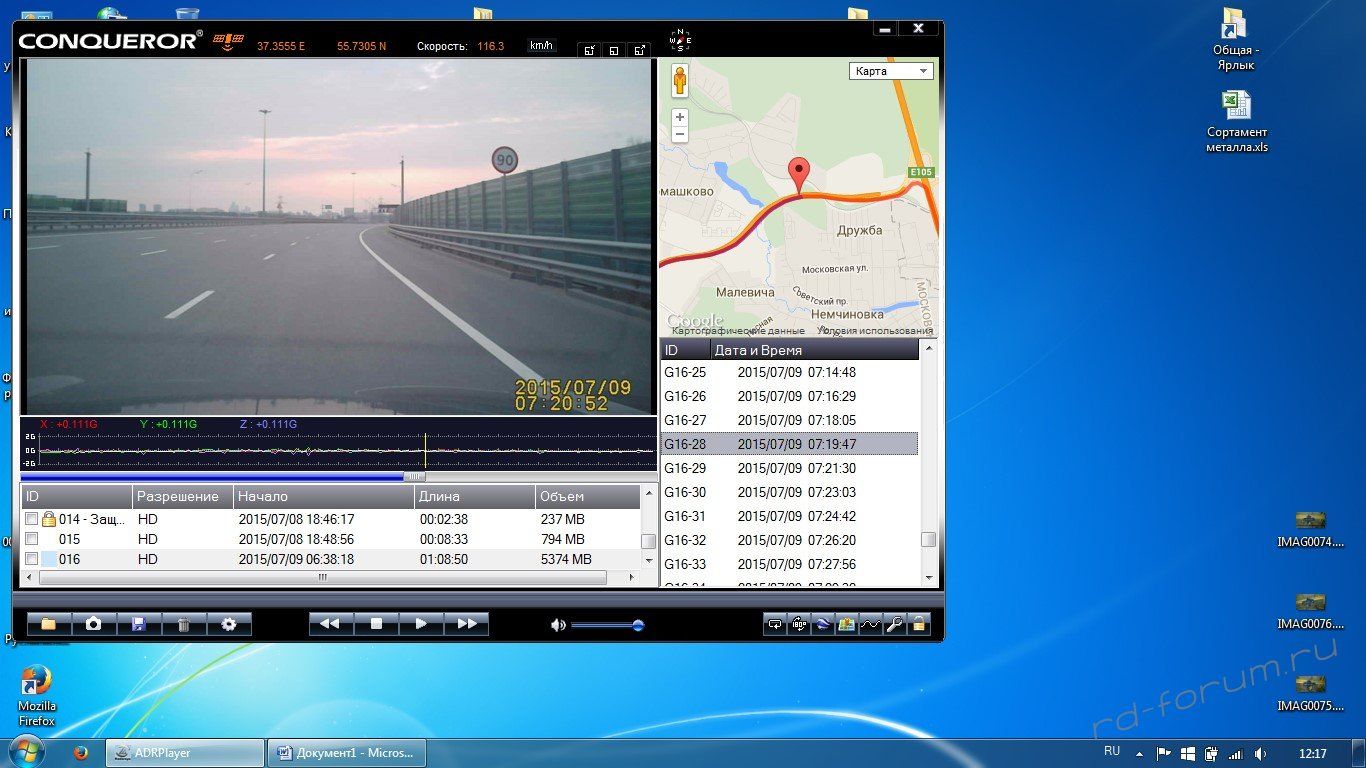This screenshot has height=768, width=1366.
Task: Click the RU language indicator in tray
Action: click(1112, 751)
